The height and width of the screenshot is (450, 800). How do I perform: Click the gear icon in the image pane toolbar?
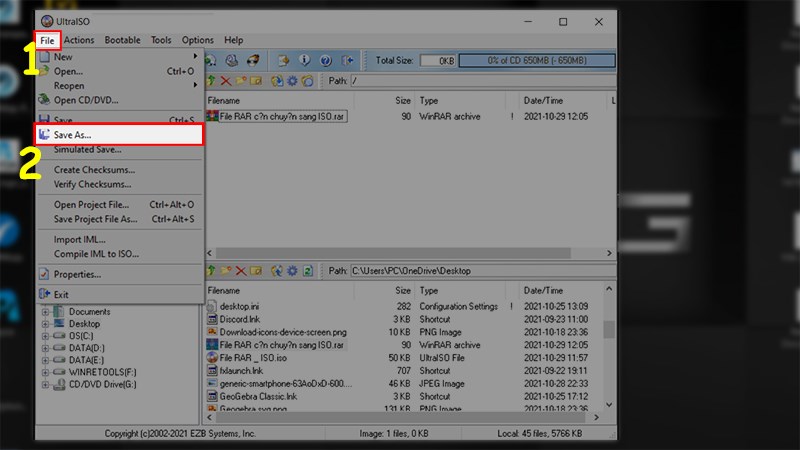[292, 81]
